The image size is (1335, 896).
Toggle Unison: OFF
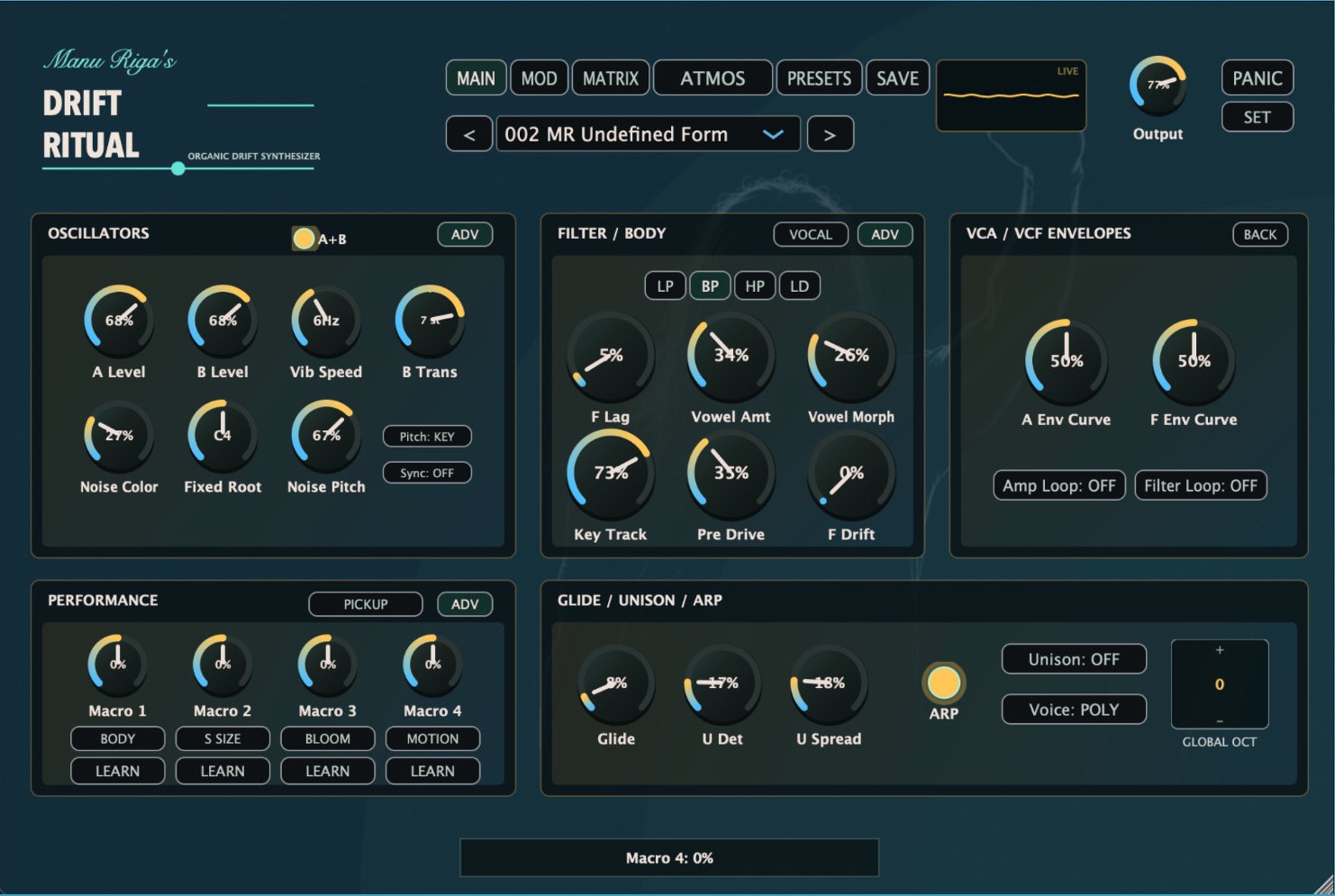1074,659
